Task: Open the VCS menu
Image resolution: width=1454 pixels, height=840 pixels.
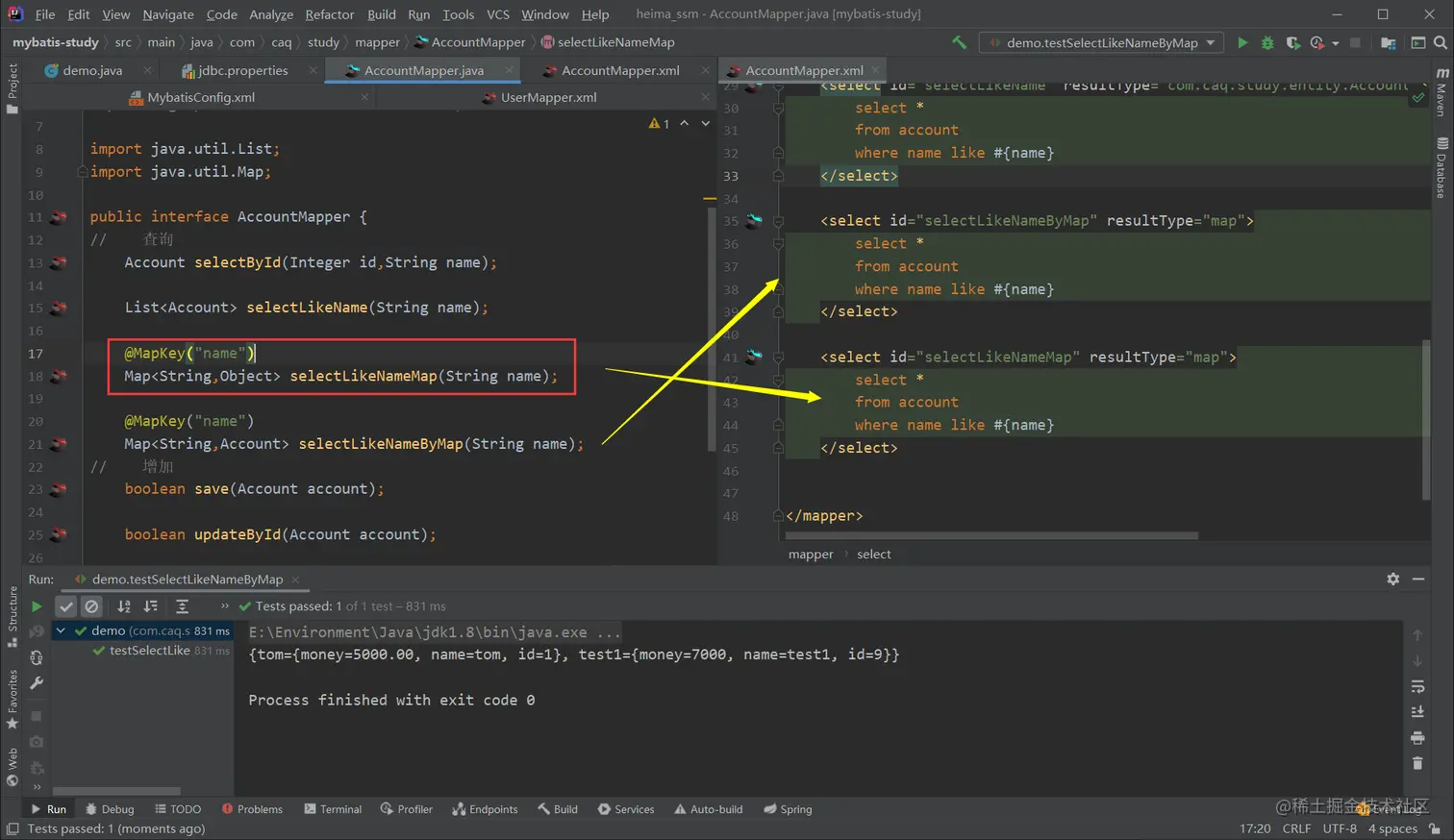Action: tap(498, 14)
